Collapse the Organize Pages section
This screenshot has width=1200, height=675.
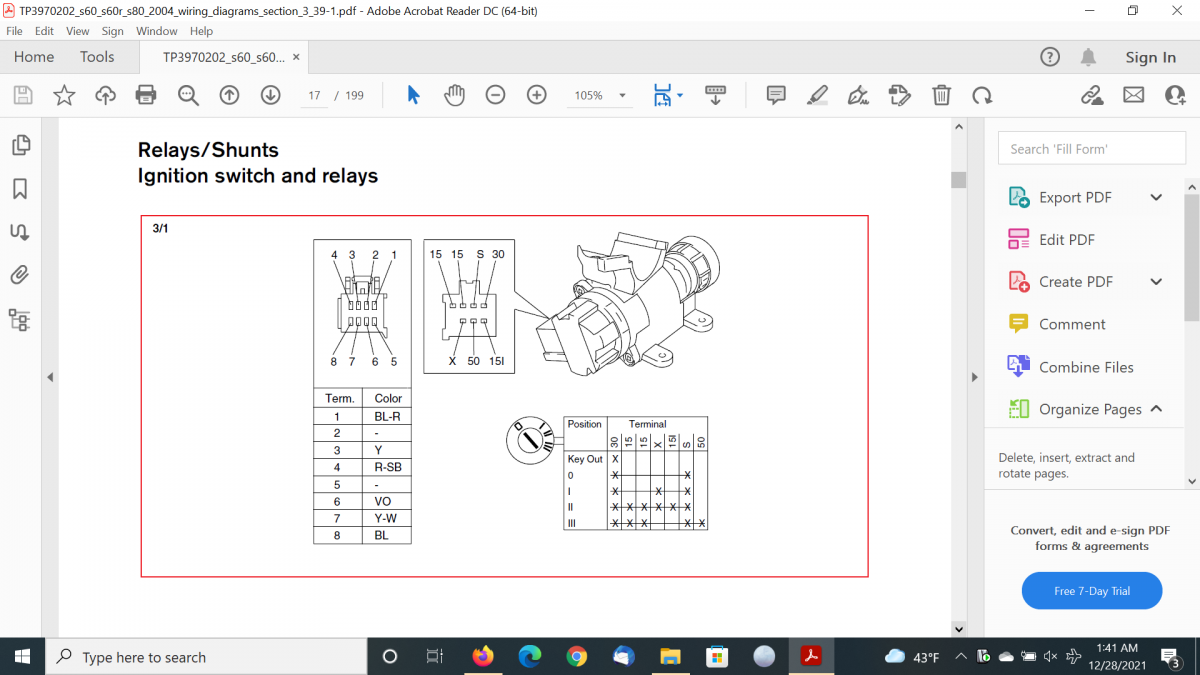point(1156,409)
